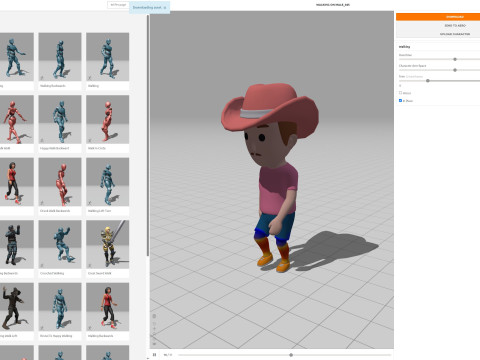Click the Upload Character button

coord(455,34)
